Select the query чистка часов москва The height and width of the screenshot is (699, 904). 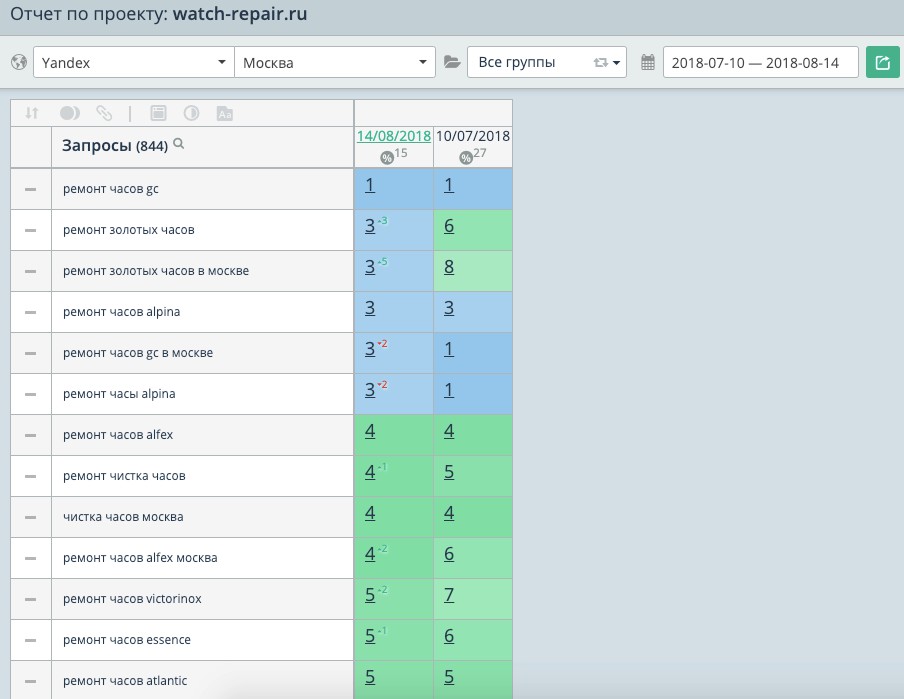coord(123,517)
